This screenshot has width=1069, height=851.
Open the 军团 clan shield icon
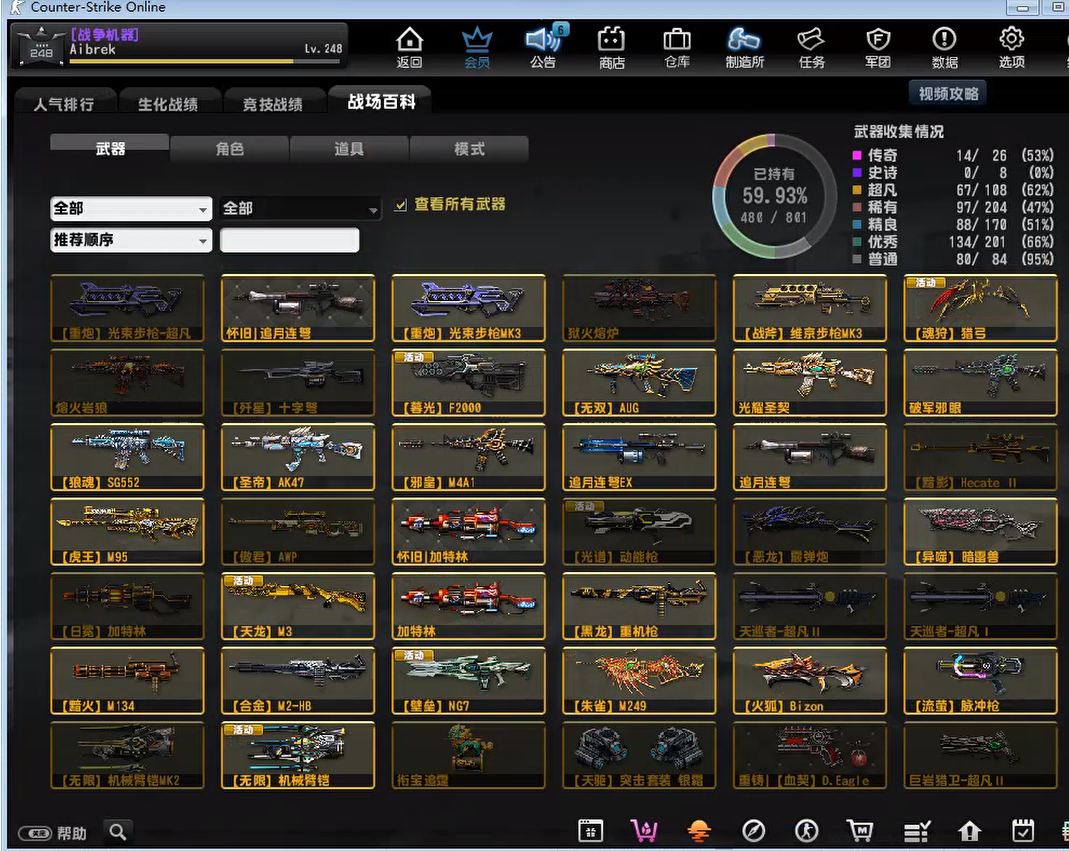(x=877, y=47)
